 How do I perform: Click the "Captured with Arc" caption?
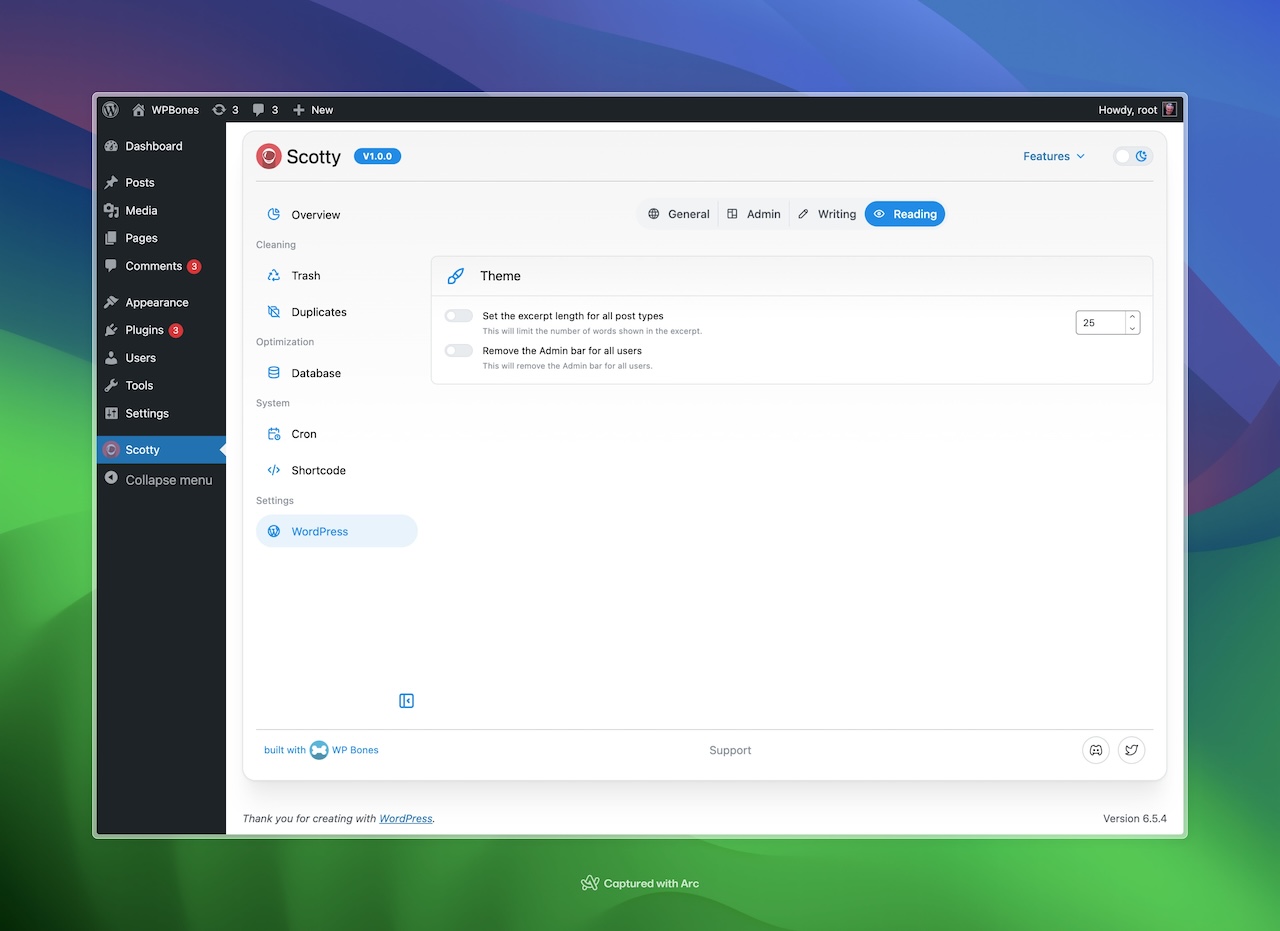point(640,883)
